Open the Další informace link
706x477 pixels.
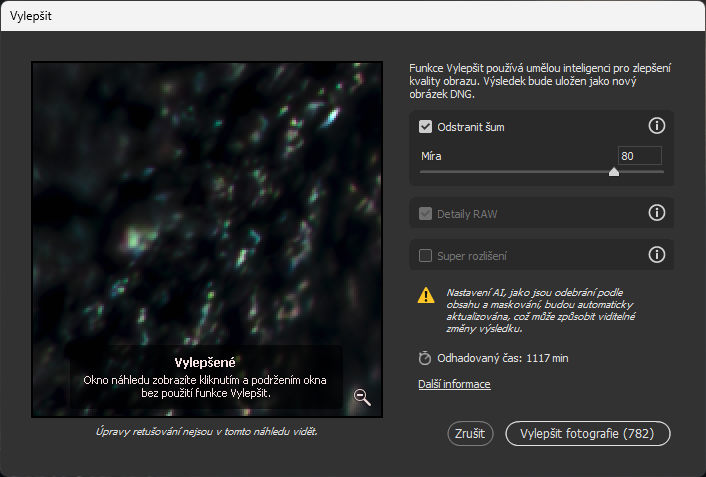tap(454, 384)
